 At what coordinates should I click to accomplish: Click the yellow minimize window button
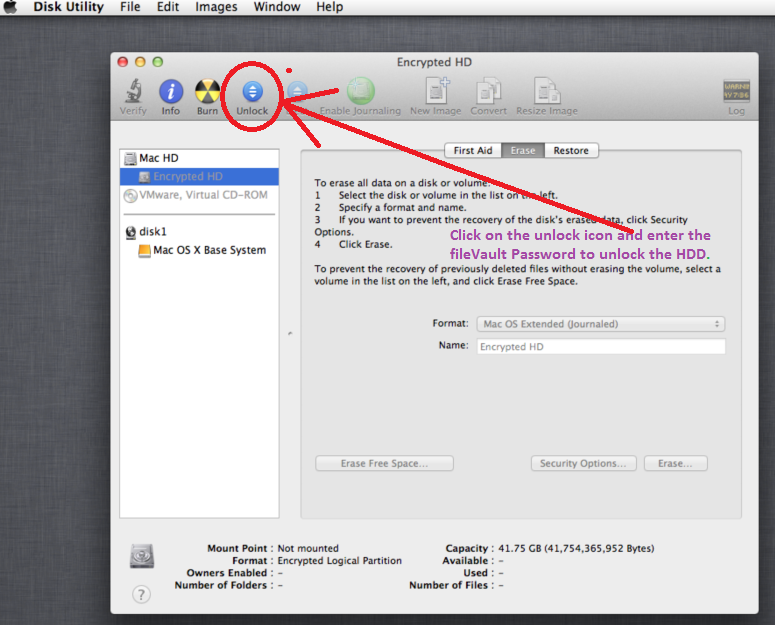coord(140,62)
